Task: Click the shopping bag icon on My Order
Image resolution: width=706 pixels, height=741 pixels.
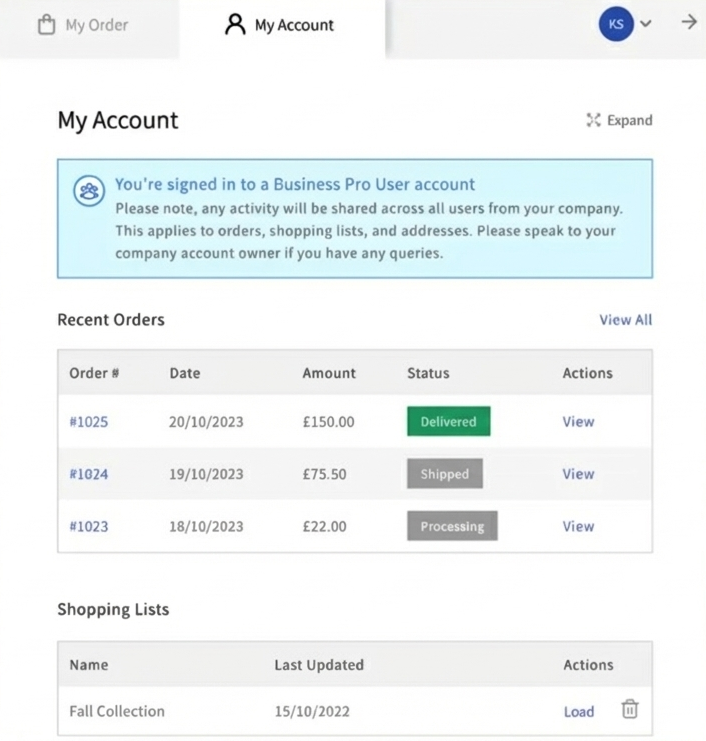Action: coord(46,25)
